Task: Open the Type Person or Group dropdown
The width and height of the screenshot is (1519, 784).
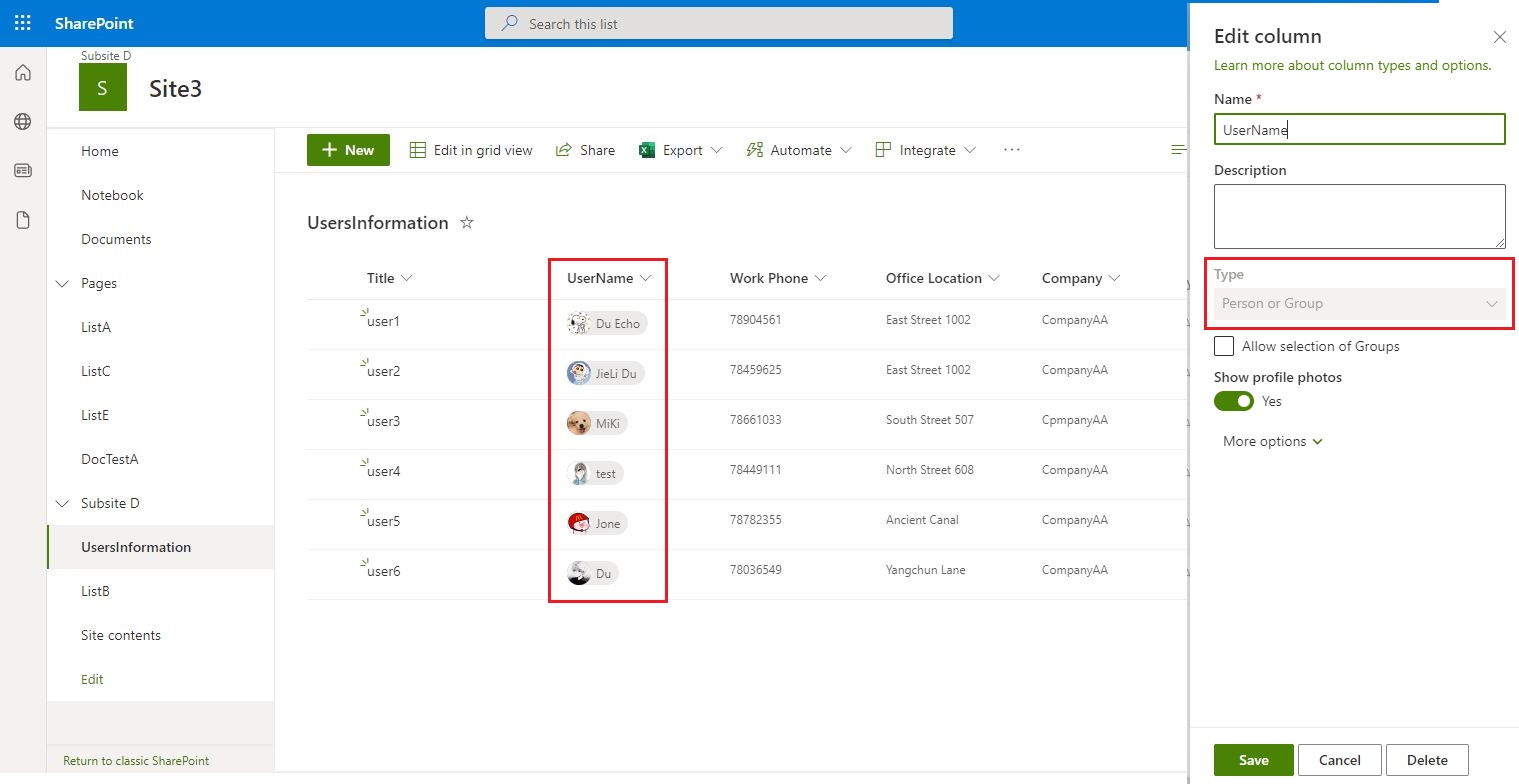Action: click(1360, 303)
